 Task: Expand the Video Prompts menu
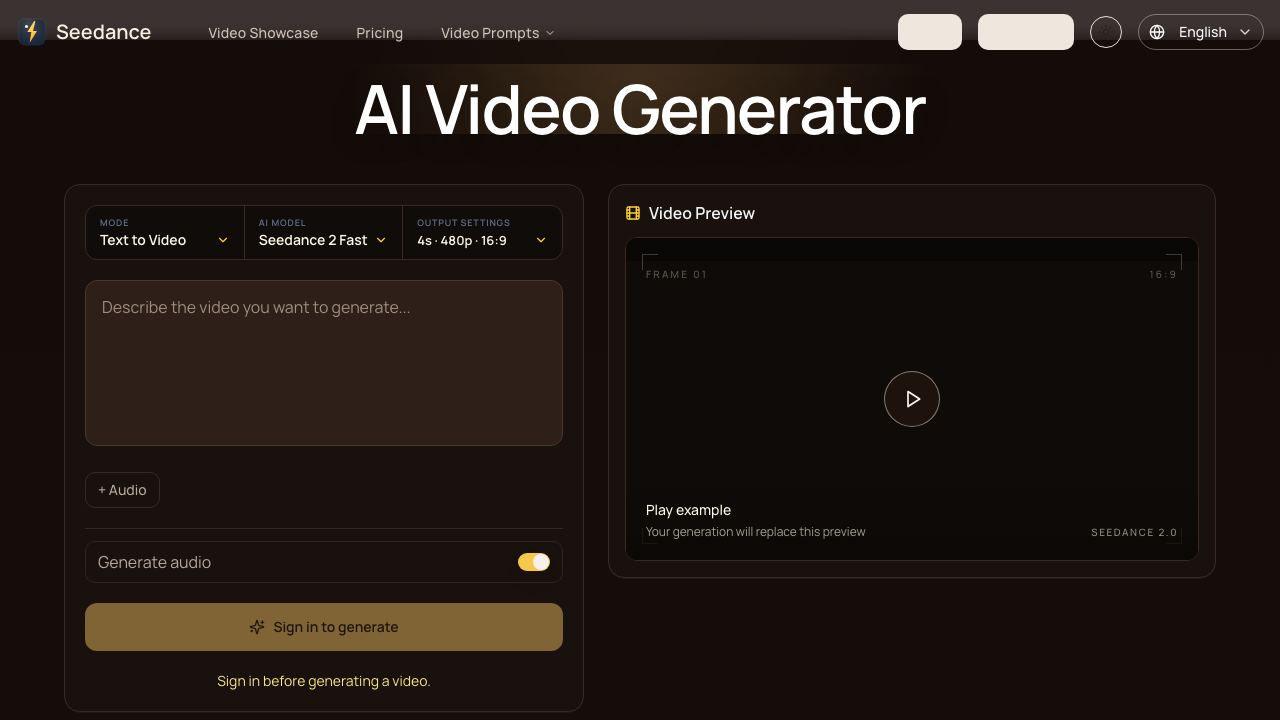coord(497,33)
